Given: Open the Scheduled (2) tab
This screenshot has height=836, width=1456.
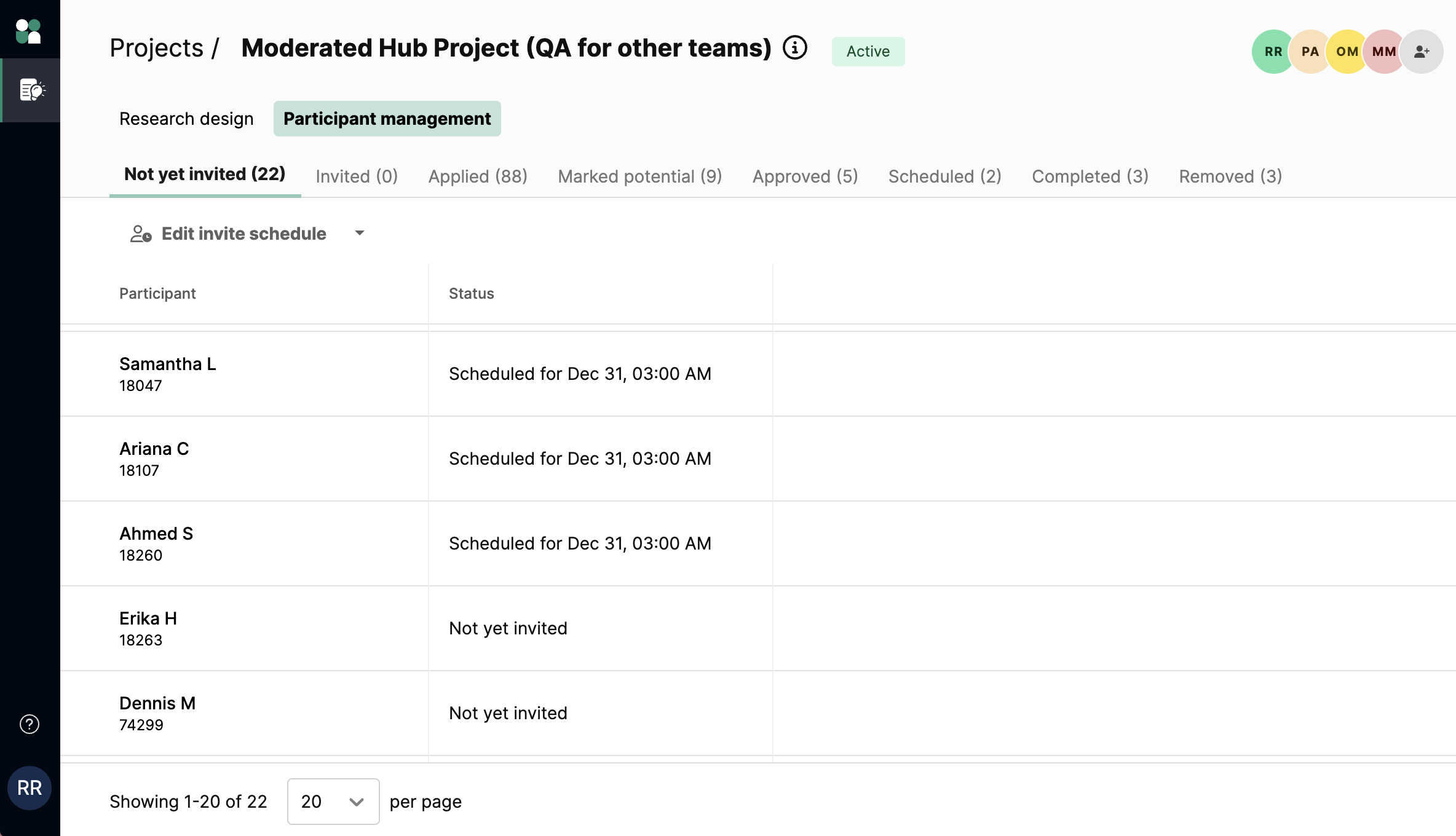Looking at the screenshot, I should pyautogui.click(x=944, y=176).
